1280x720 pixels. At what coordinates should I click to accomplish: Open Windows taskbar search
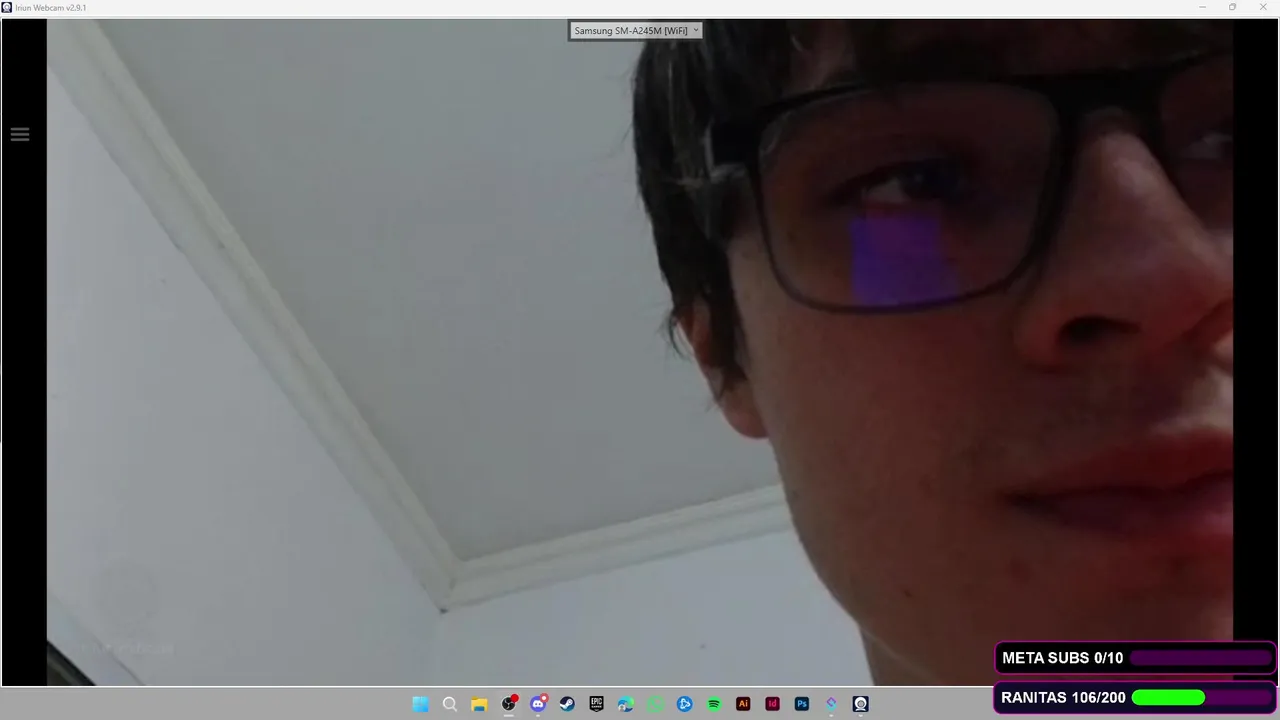pos(450,704)
